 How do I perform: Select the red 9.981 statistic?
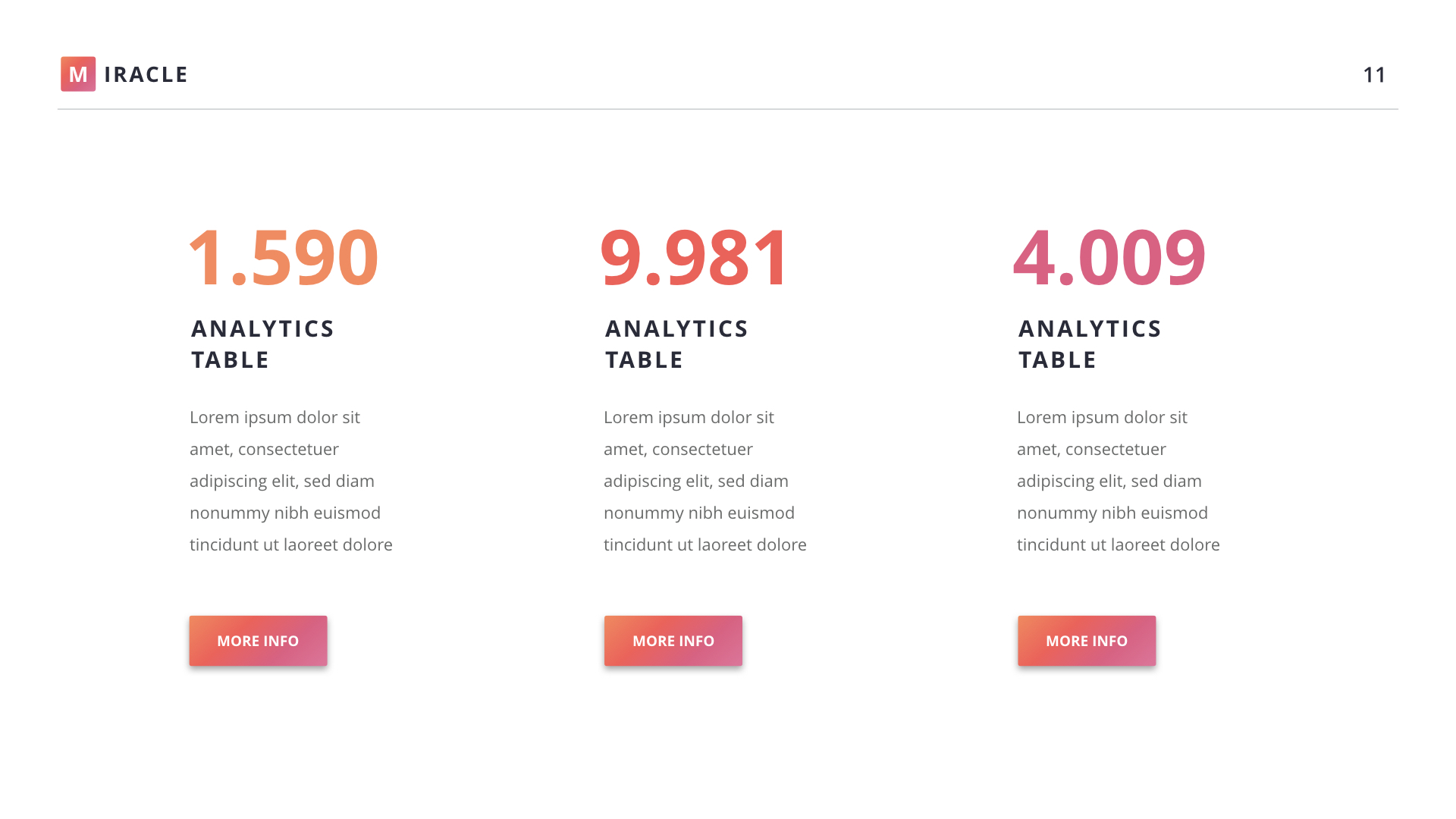(694, 257)
